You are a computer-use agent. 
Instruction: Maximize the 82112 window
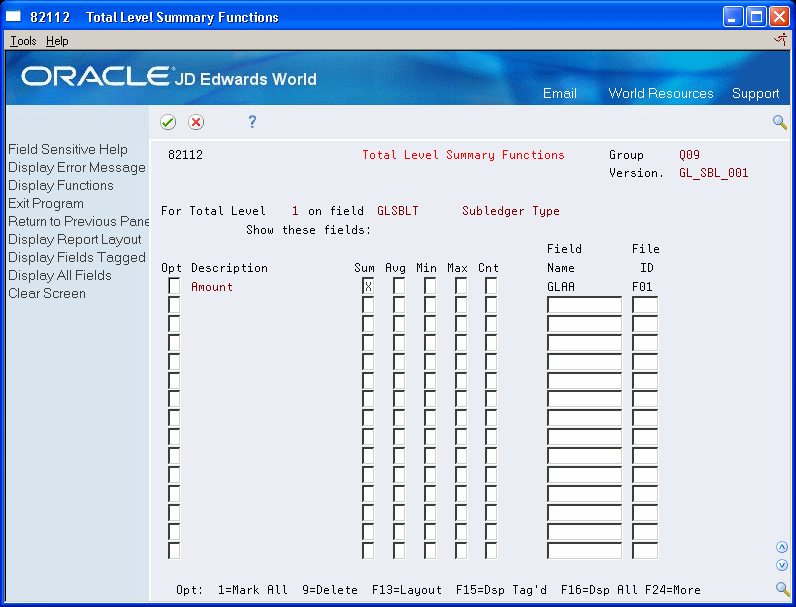(756, 17)
